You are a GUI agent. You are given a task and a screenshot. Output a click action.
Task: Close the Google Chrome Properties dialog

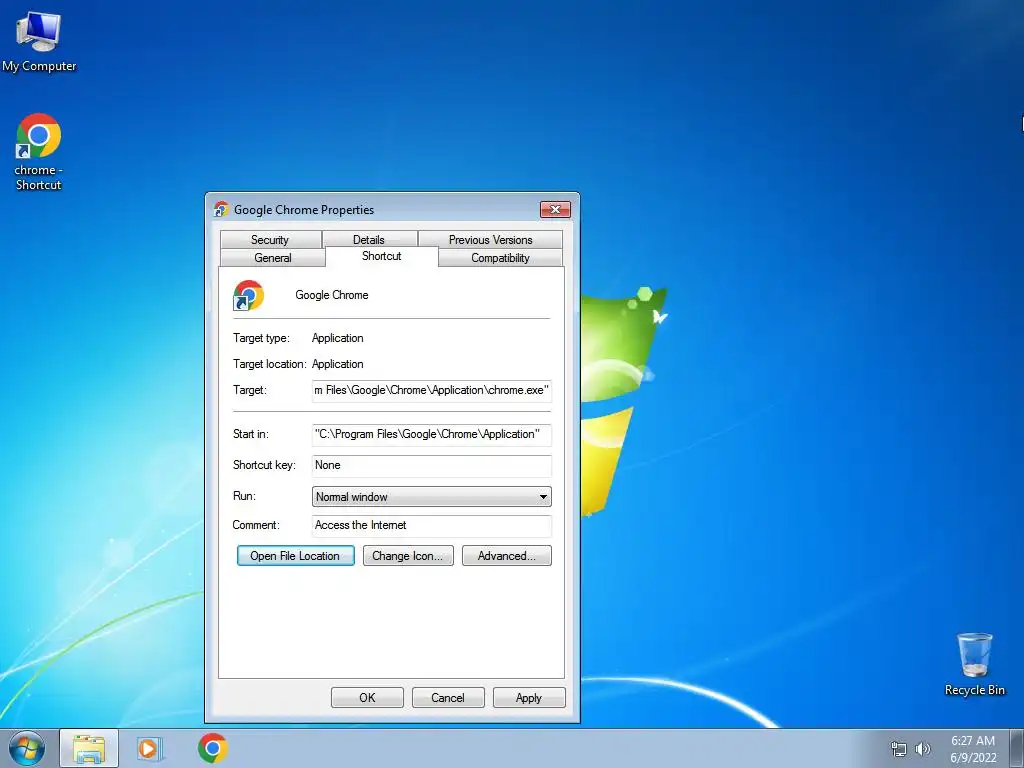(x=556, y=209)
